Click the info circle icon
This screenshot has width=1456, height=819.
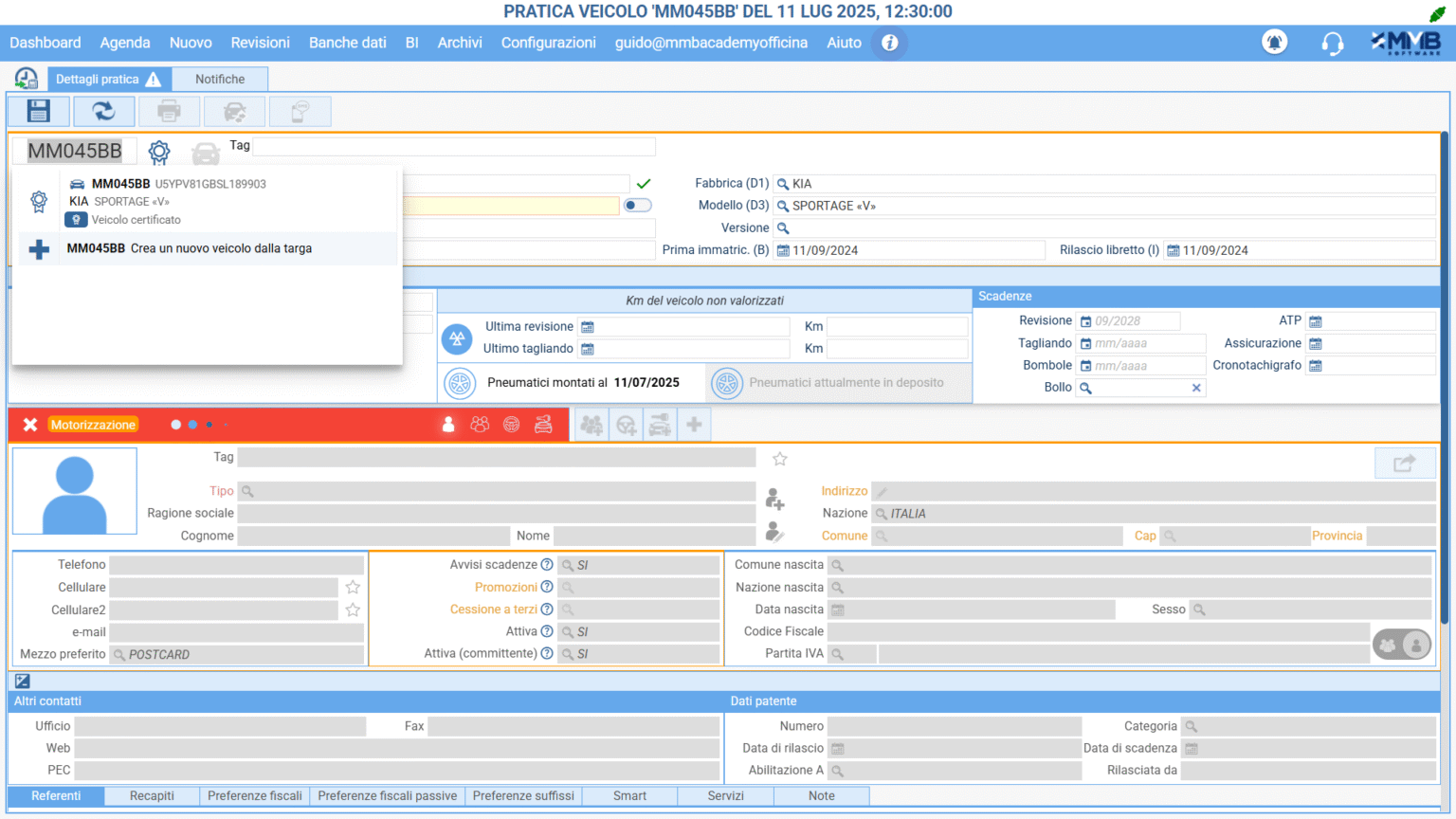[889, 43]
